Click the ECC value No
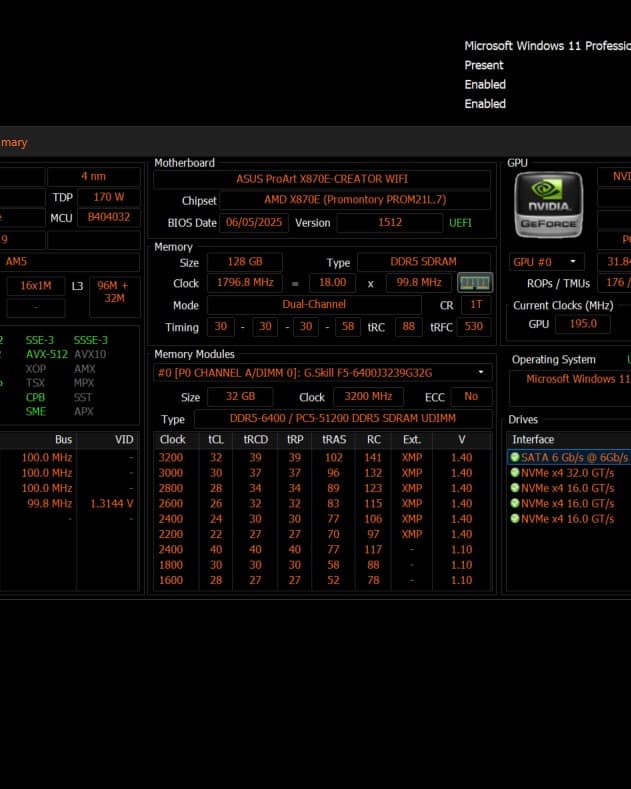This screenshot has width=631, height=789. pos(471,397)
